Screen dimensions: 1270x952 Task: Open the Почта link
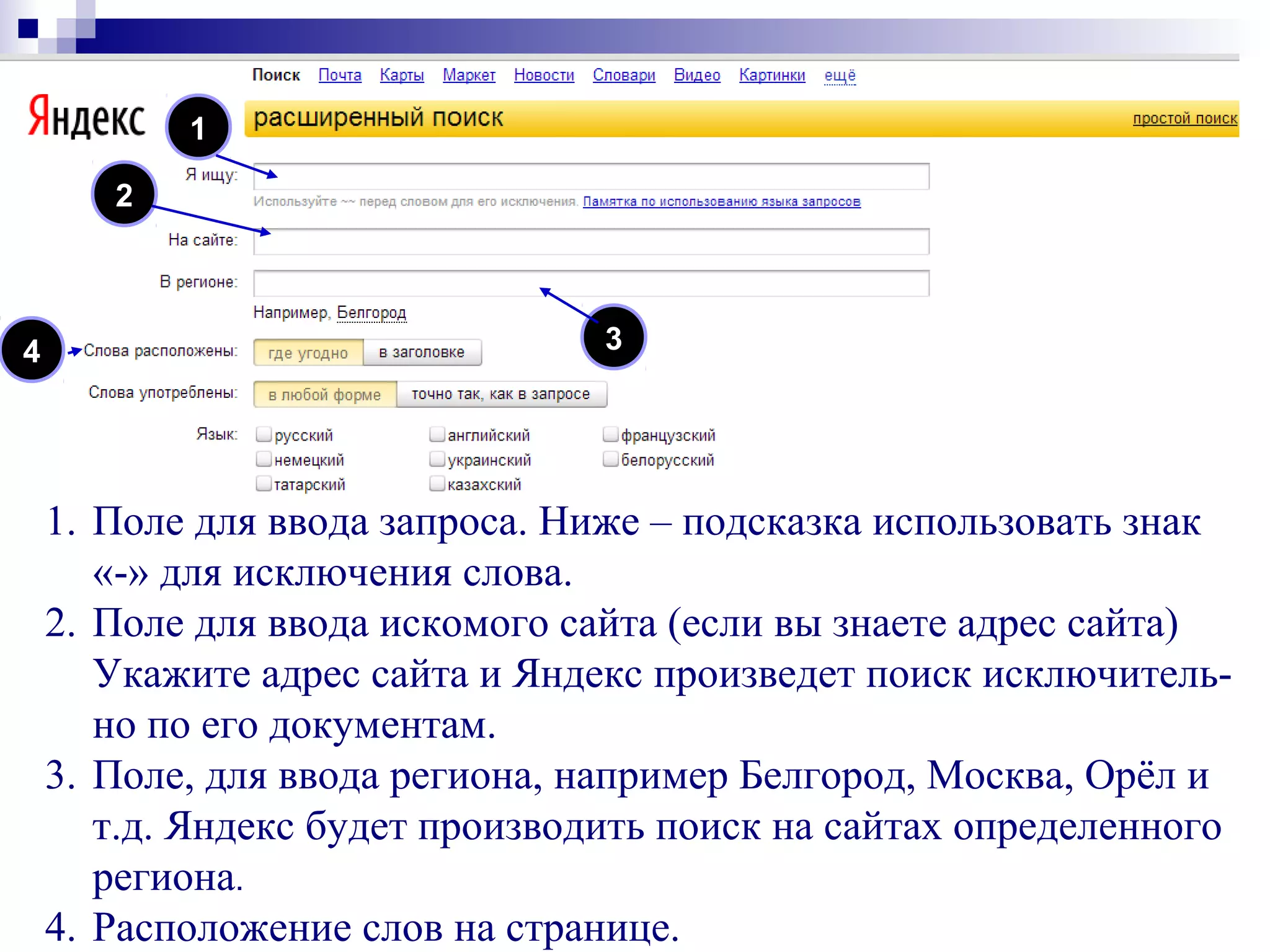[x=340, y=75]
